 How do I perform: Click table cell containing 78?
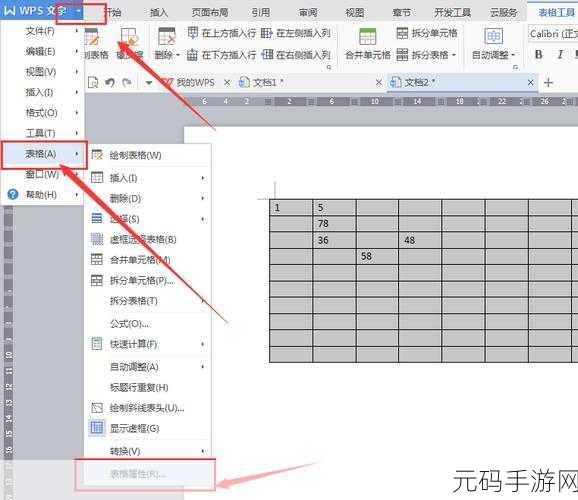tap(334, 223)
